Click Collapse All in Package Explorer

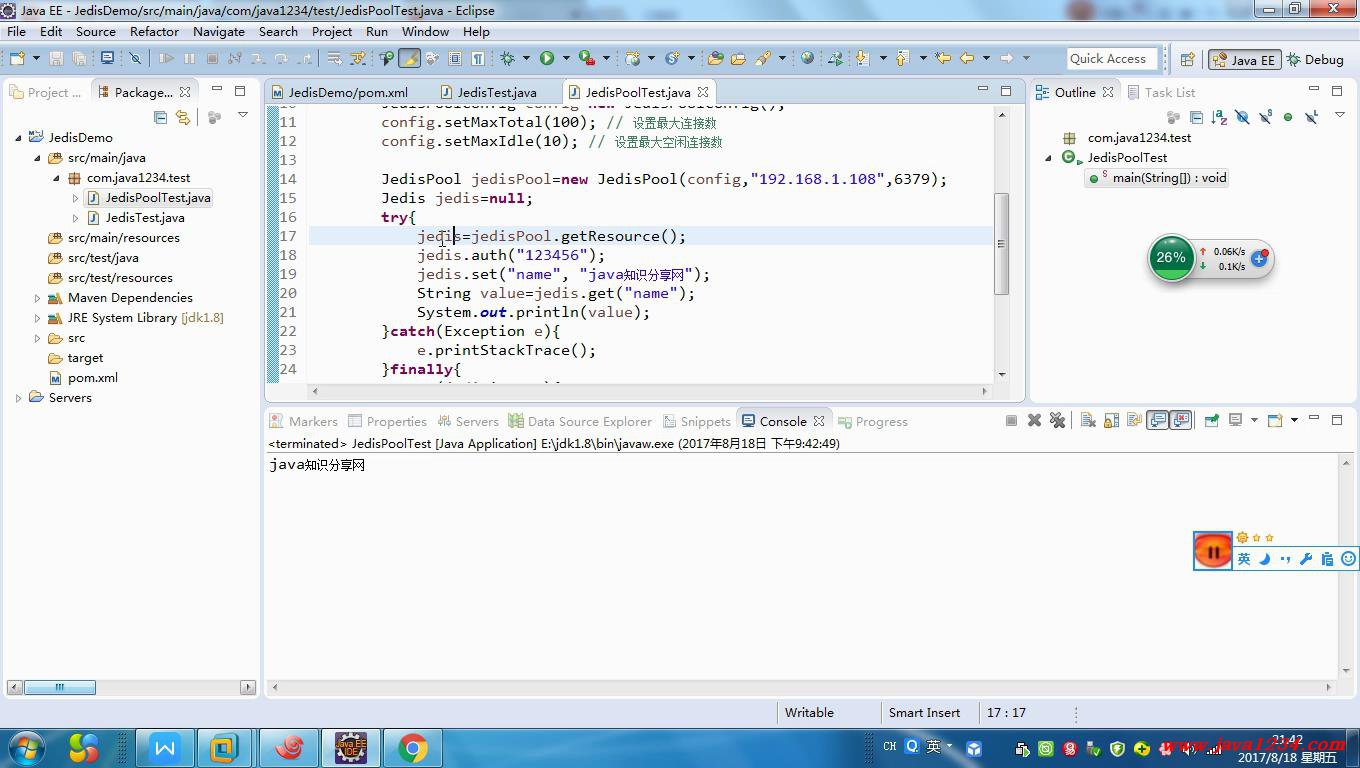[x=160, y=117]
